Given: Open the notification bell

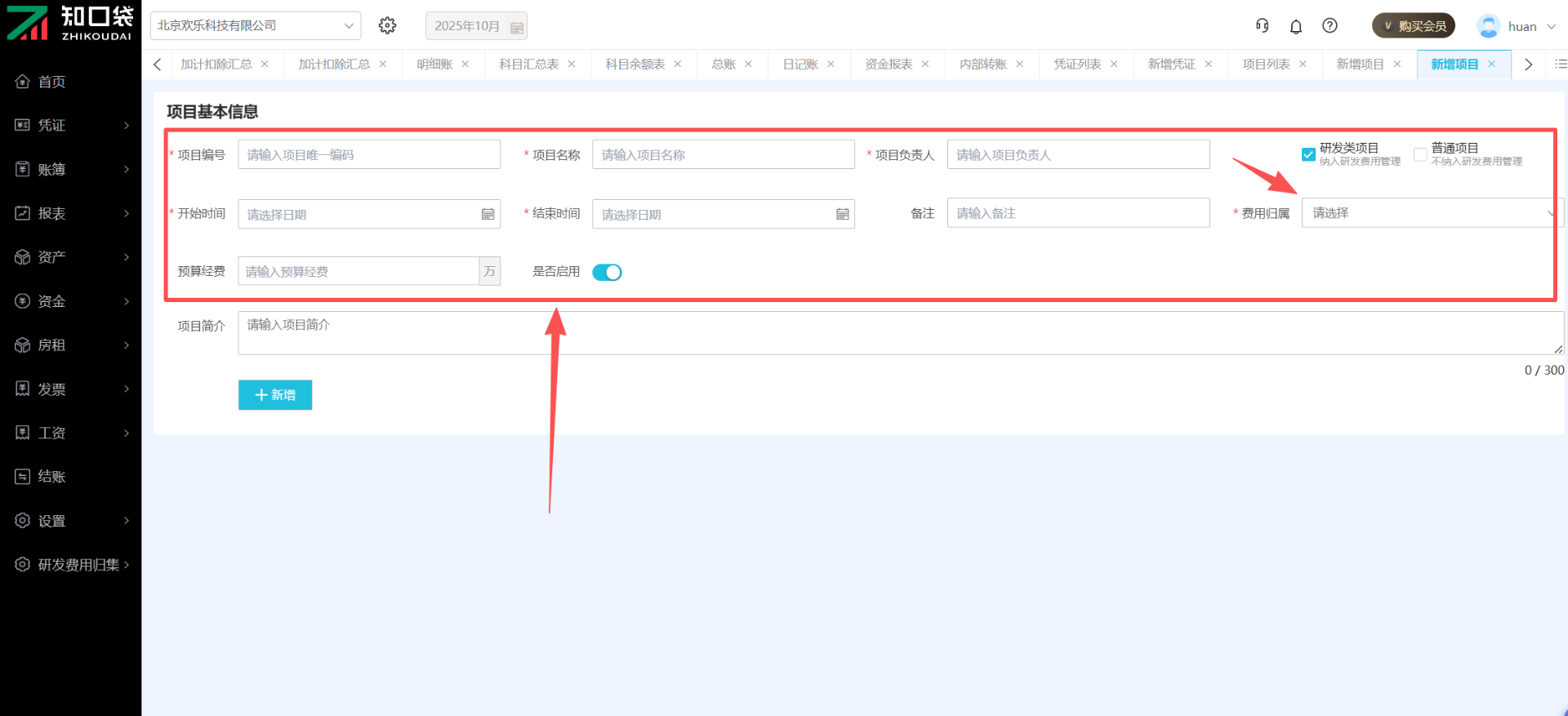Looking at the screenshot, I should [x=1296, y=27].
